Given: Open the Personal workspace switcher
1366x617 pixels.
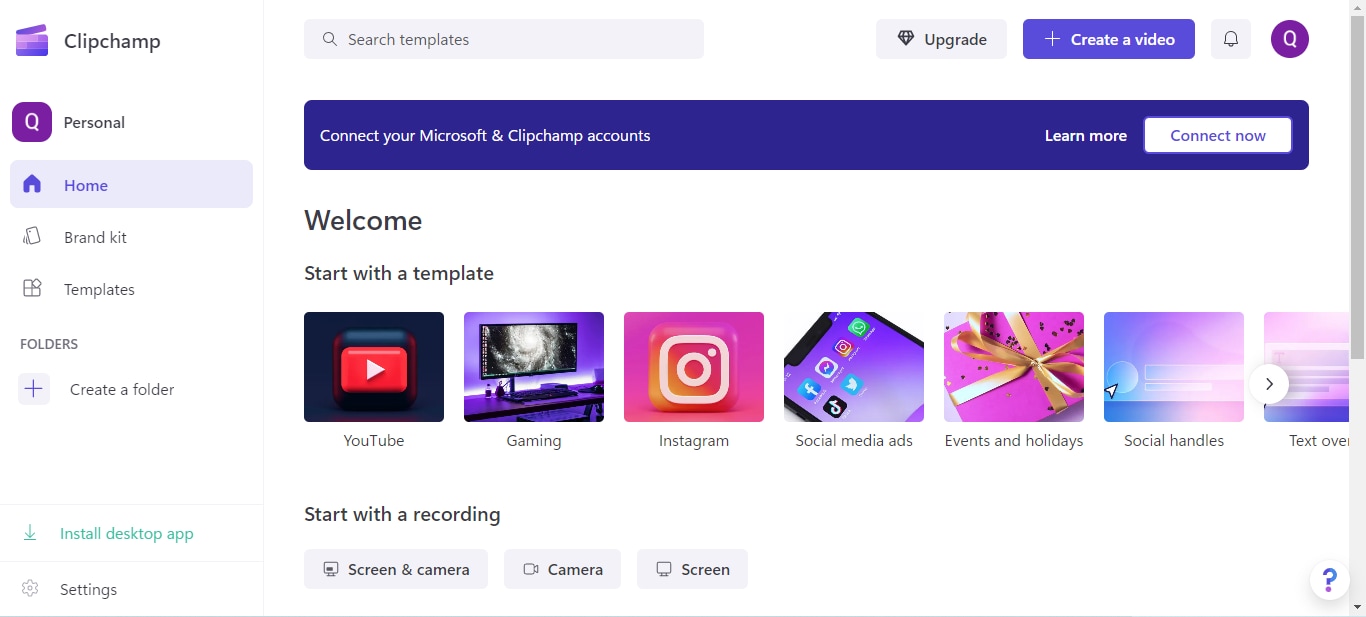Looking at the screenshot, I should 94,122.
